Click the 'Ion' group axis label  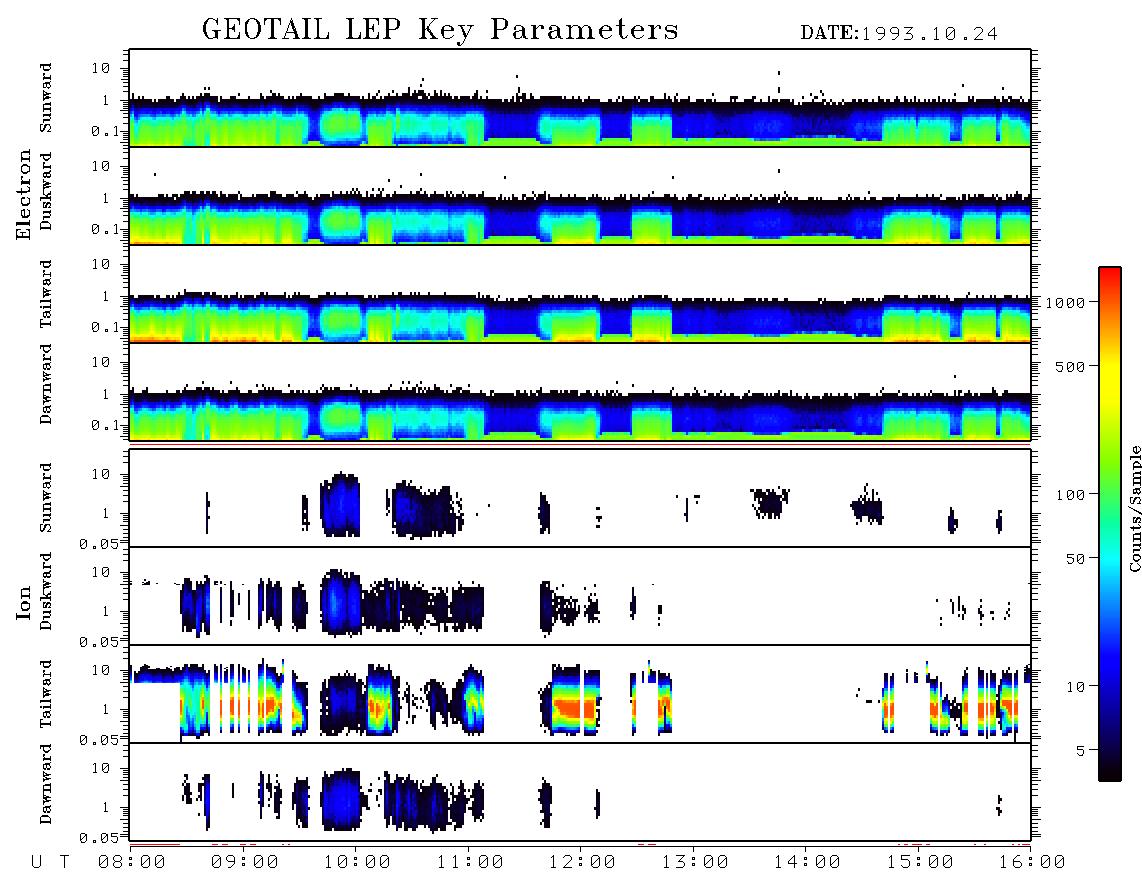24,603
